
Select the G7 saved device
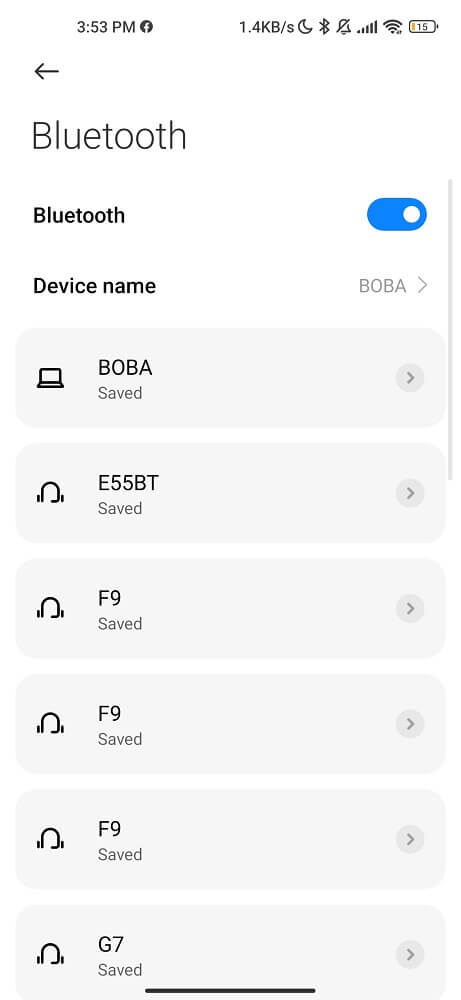coord(230,952)
